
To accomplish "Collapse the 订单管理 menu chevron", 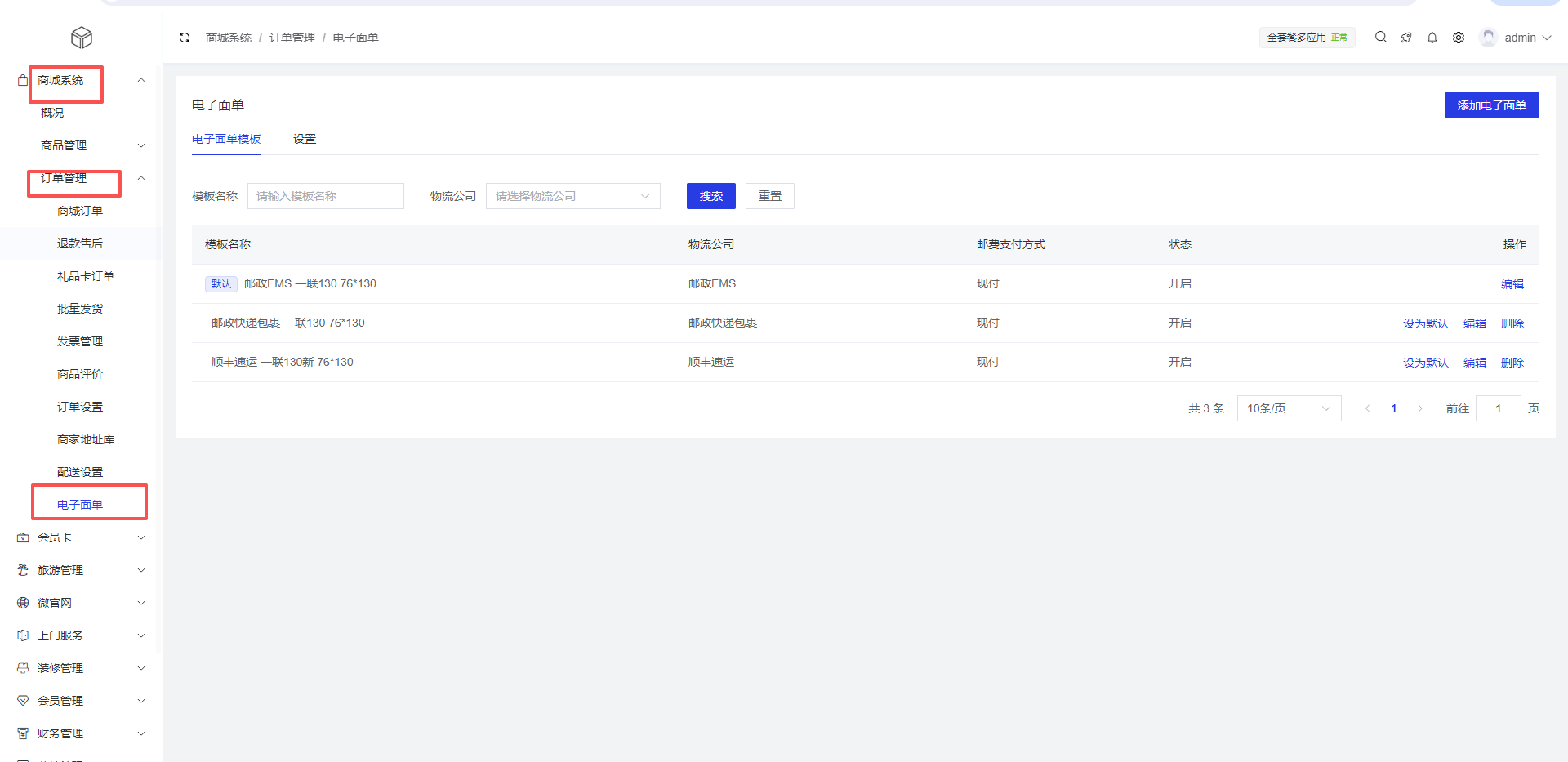I will click(x=141, y=178).
